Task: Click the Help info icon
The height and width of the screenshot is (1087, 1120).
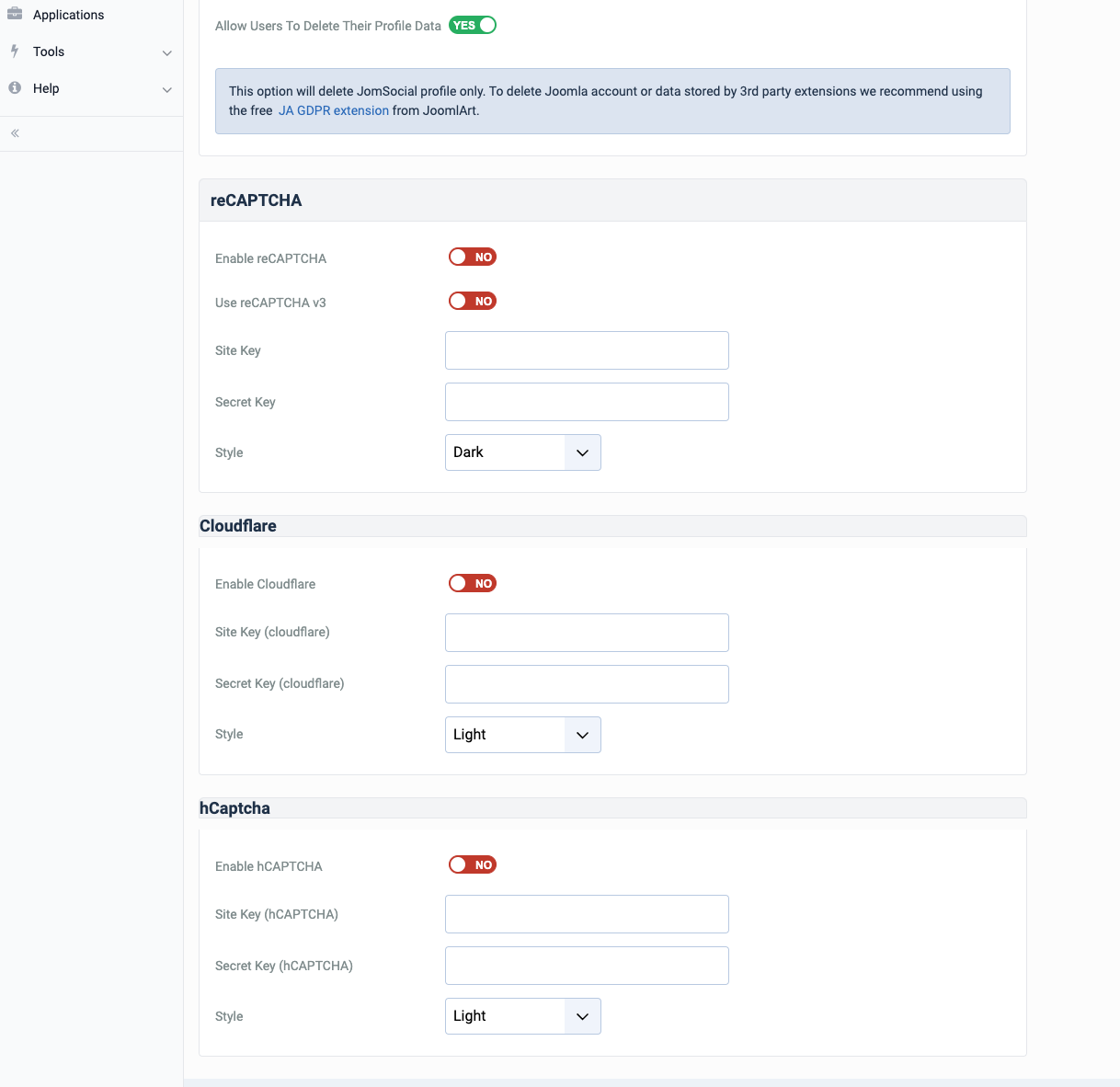Action: [15, 88]
